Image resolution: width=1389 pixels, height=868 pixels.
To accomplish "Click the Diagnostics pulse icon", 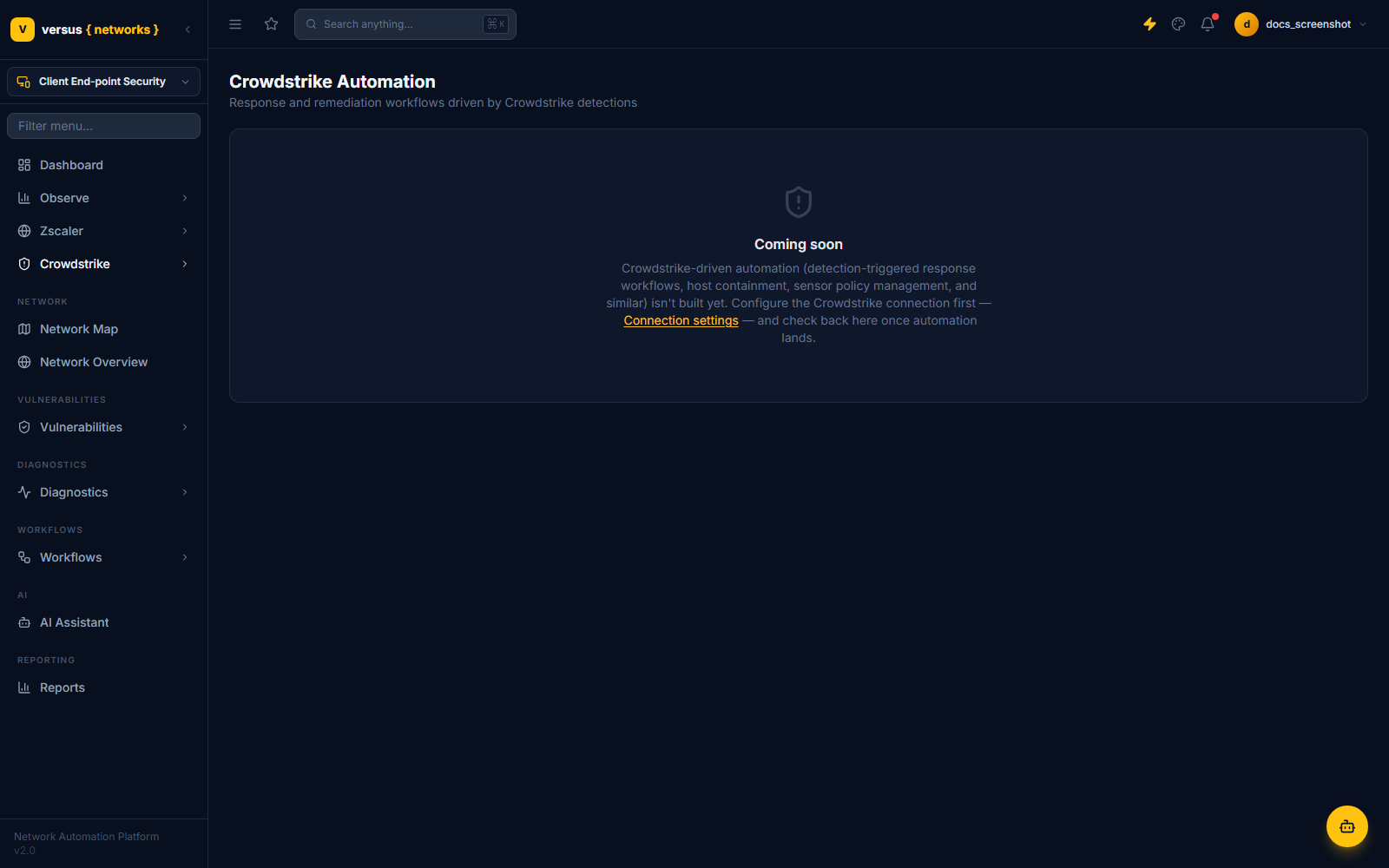I will point(24,492).
